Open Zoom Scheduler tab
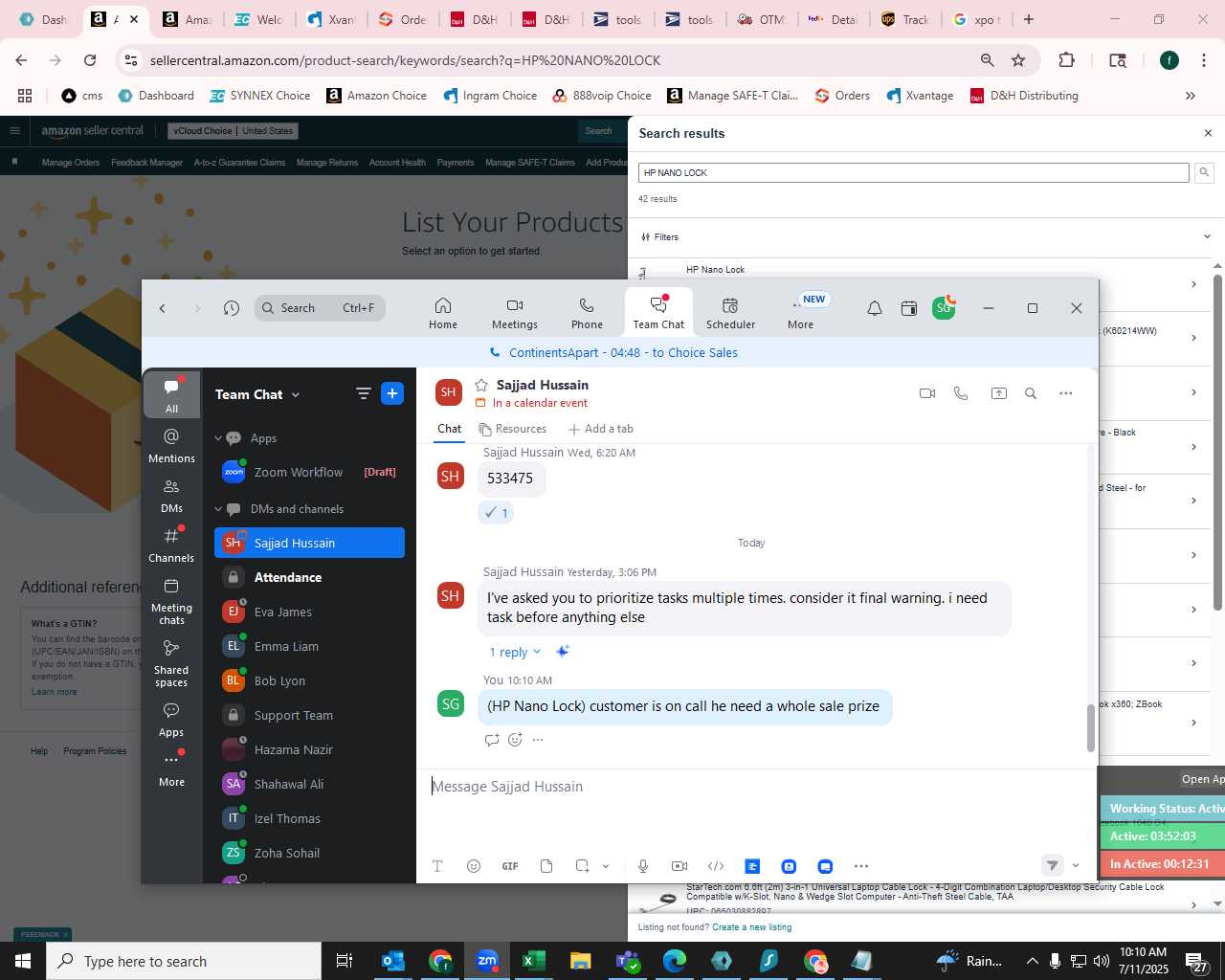The width and height of the screenshot is (1225, 980). [730, 312]
